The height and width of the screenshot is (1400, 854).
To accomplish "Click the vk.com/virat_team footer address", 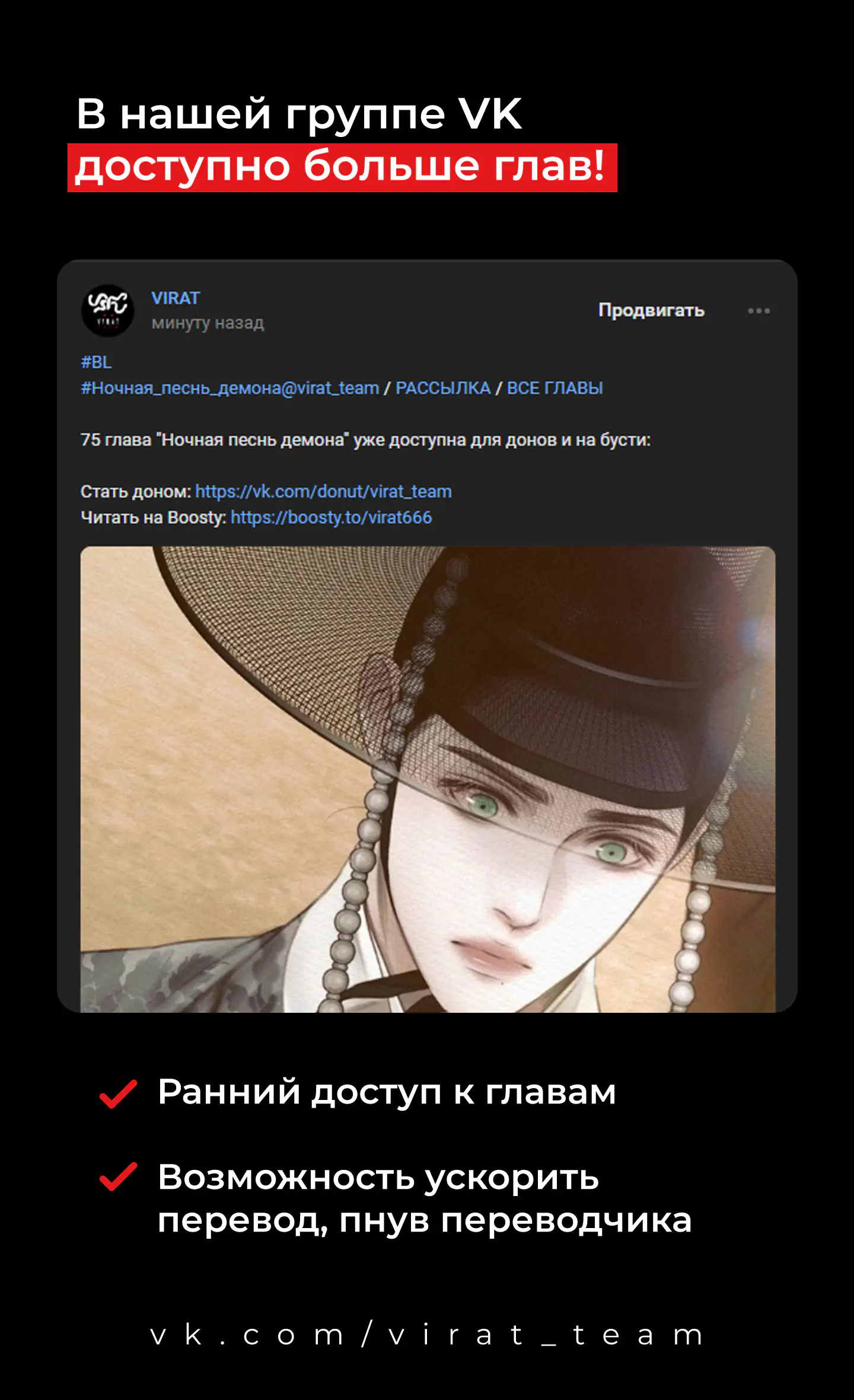I will pyautogui.click(x=426, y=1335).
